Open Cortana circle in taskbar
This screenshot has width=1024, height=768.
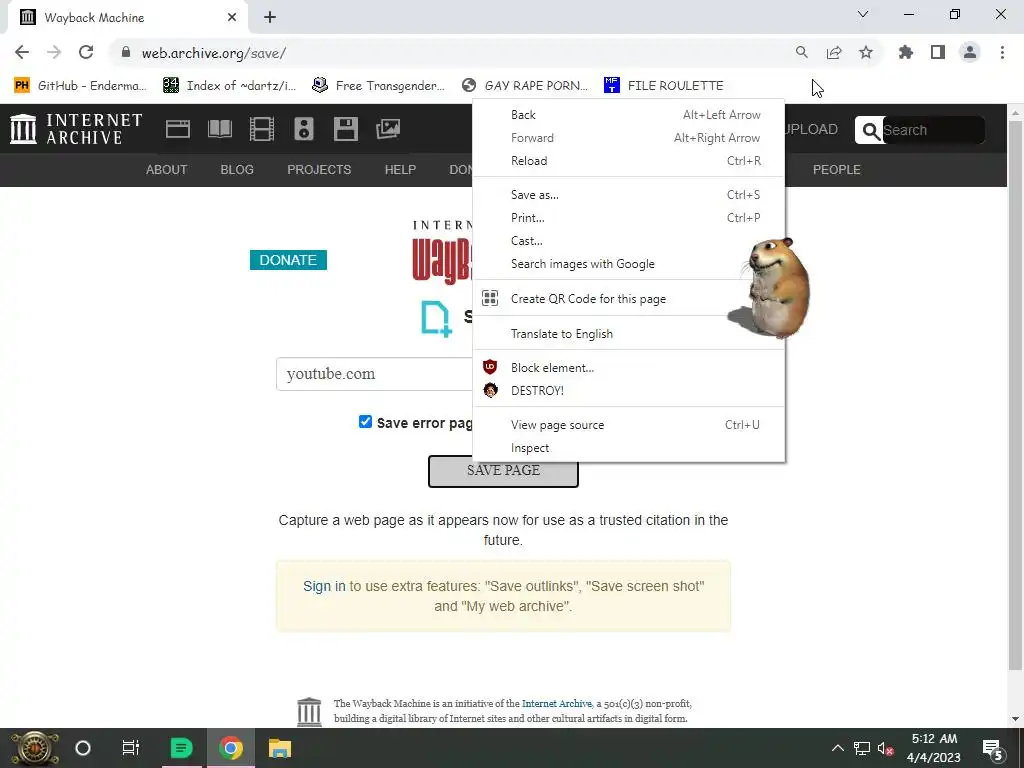(83, 748)
